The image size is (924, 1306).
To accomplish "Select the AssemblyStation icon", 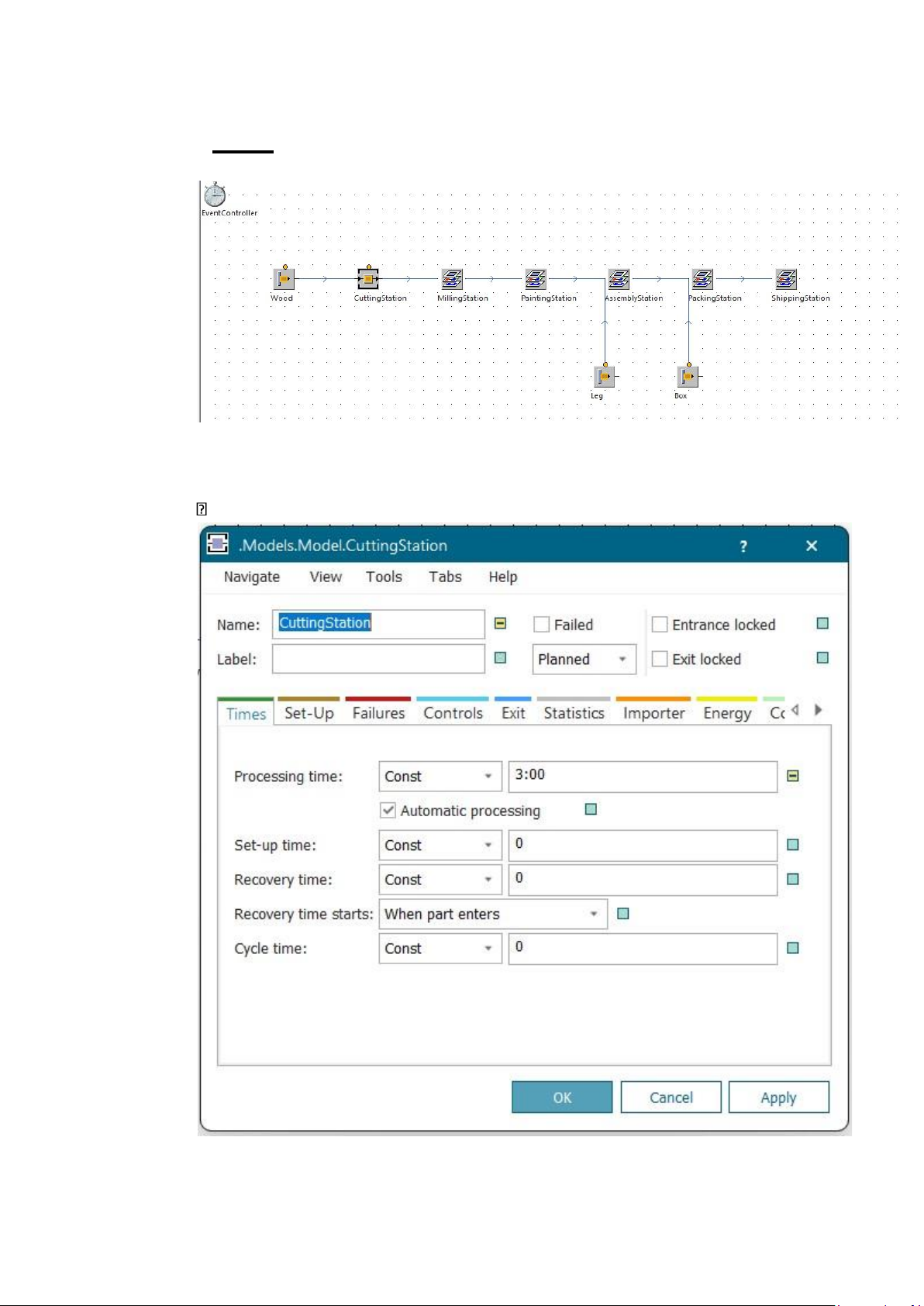I will [619, 278].
